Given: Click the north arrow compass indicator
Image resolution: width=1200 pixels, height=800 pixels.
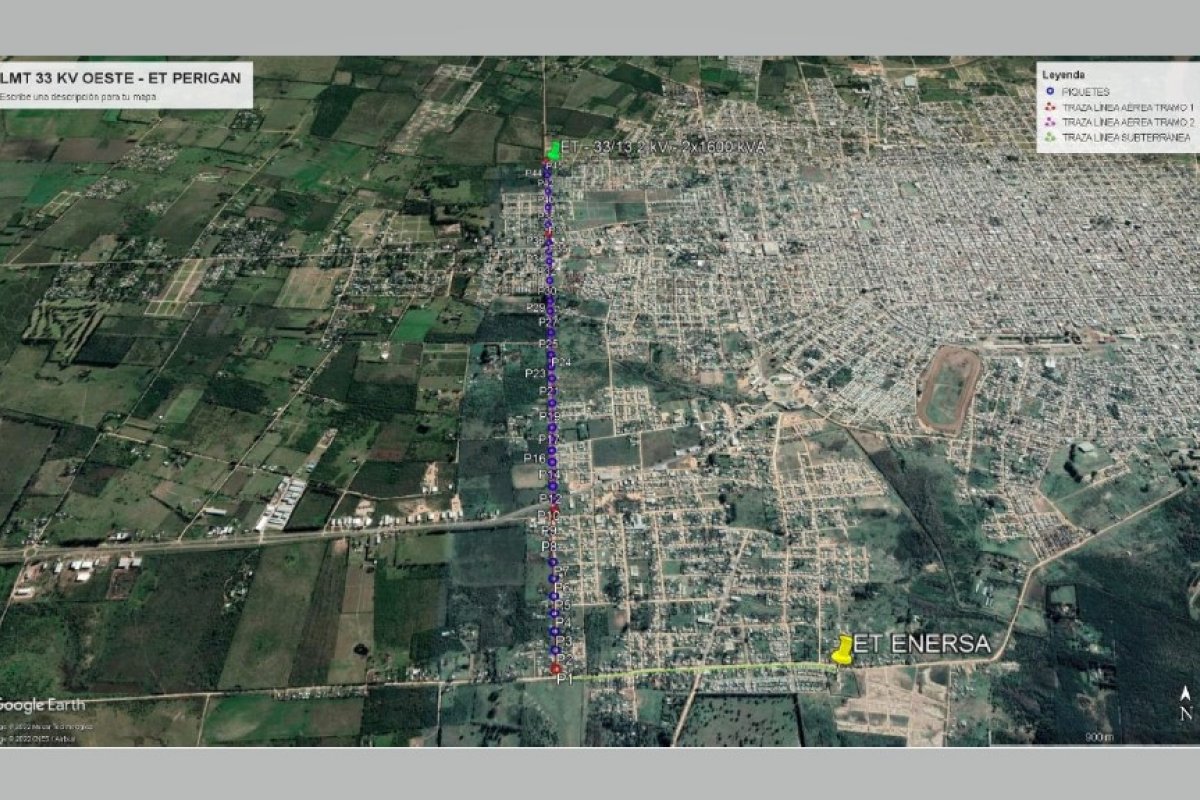Looking at the screenshot, I should click(1185, 704).
